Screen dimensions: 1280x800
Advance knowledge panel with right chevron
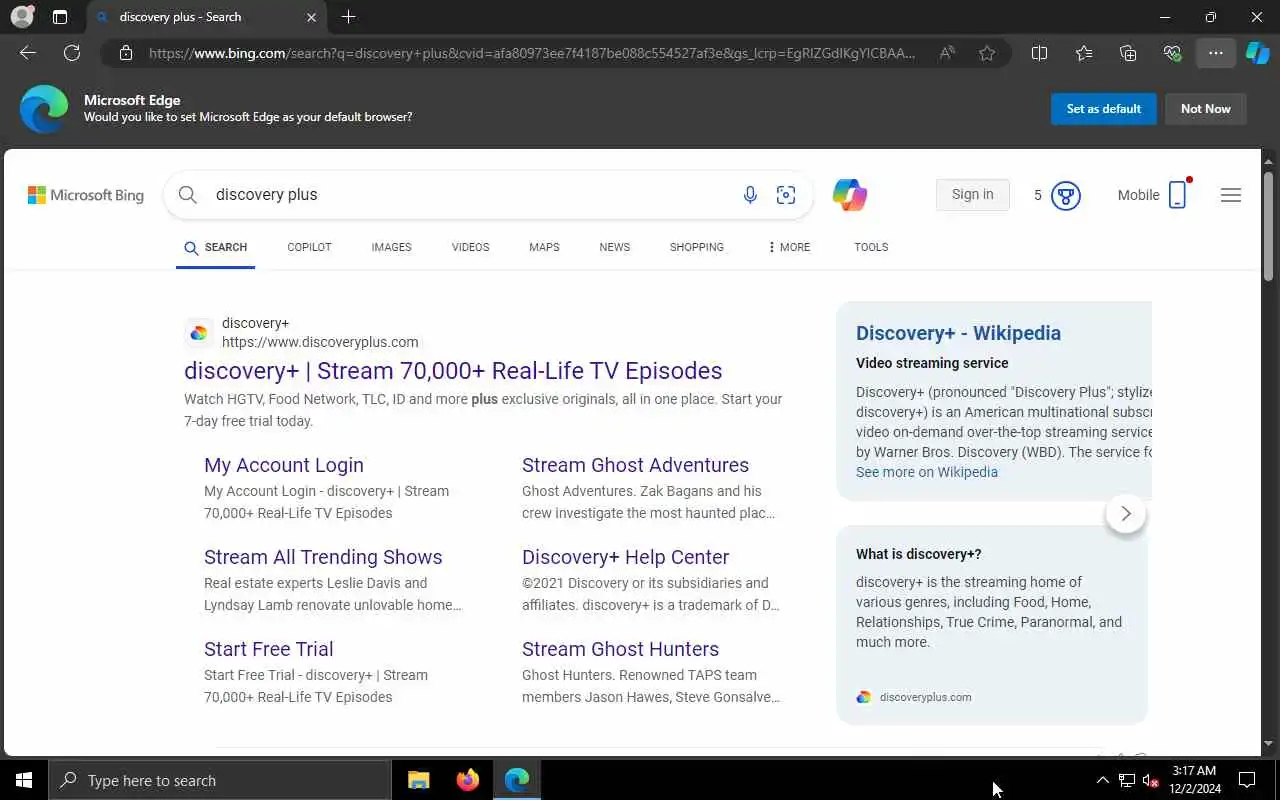point(1126,514)
